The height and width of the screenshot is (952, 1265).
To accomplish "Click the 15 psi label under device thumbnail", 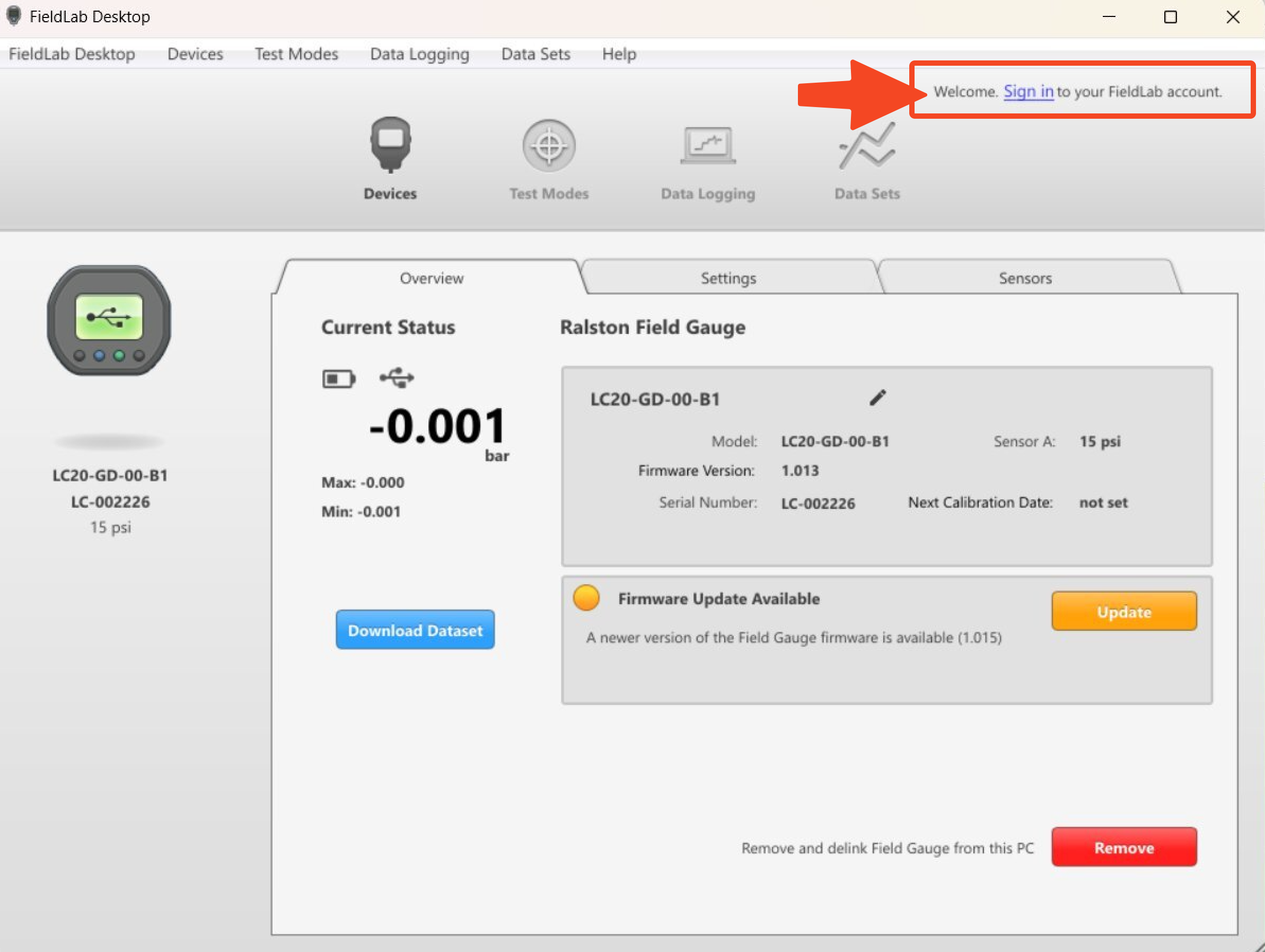I will pyautogui.click(x=110, y=527).
